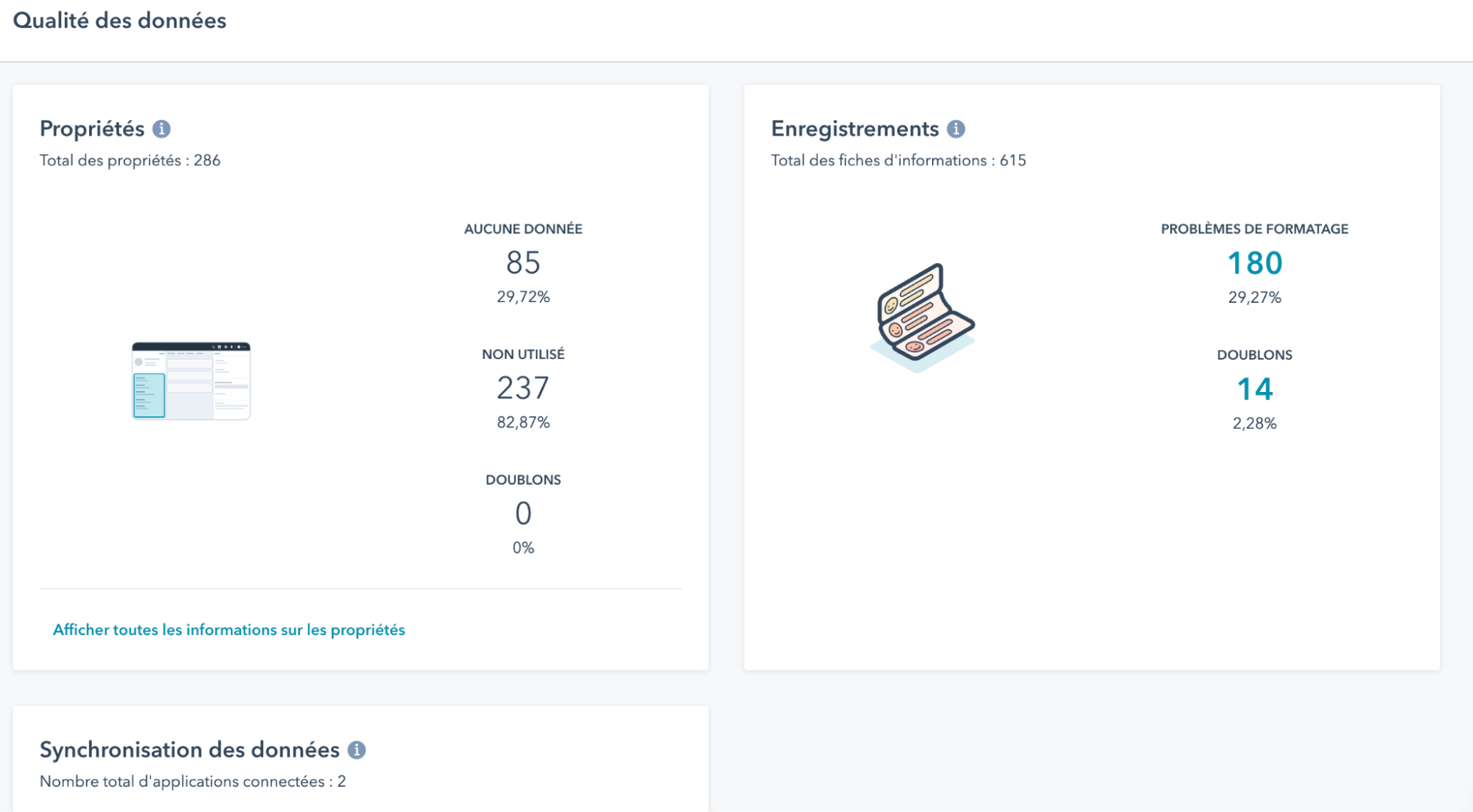Image resolution: width=1473 pixels, height=812 pixels.
Task: Click the Problèmes de formatage label
Action: 1254,229
